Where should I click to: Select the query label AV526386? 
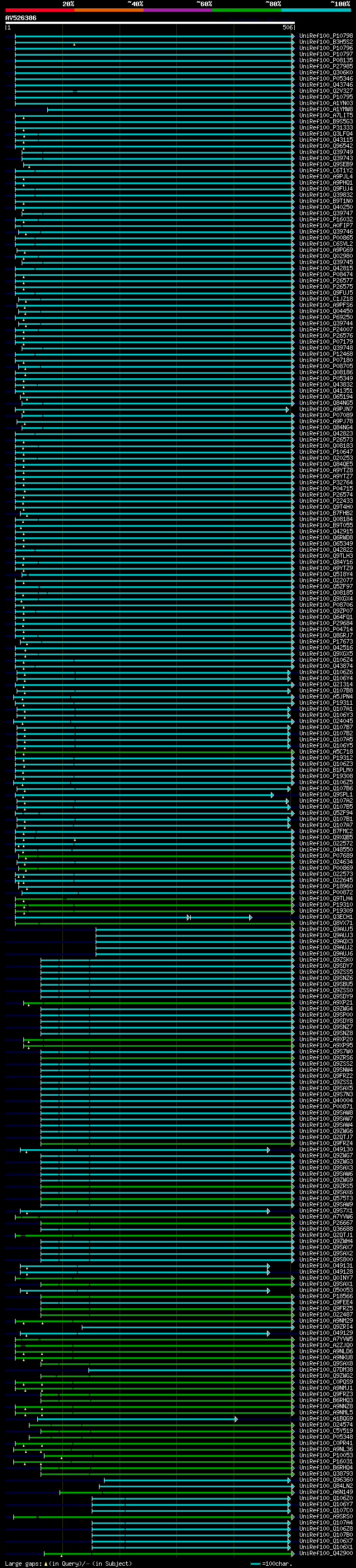(x=21, y=18)
